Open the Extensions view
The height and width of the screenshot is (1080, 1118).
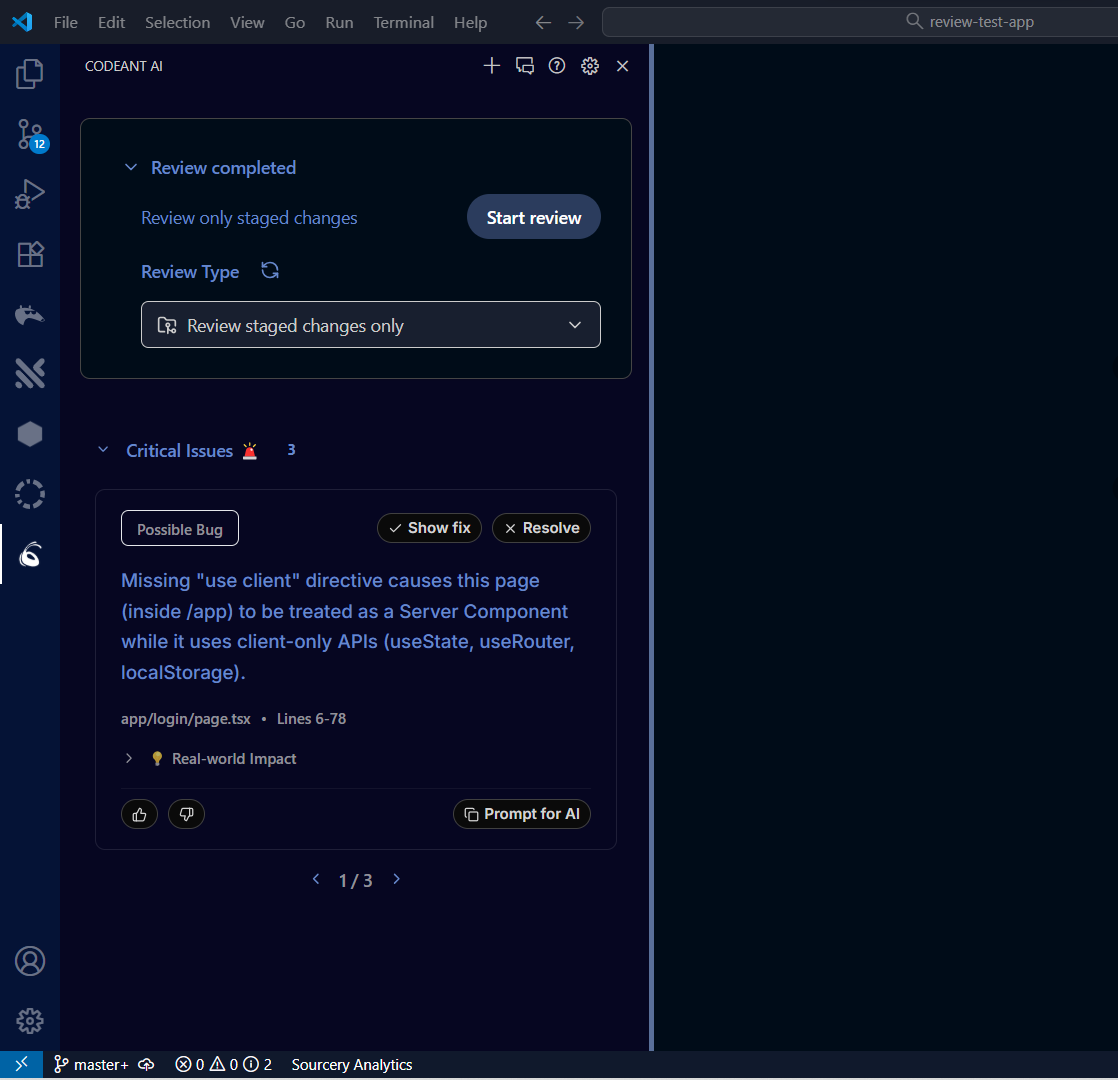[x=30, y=254]
